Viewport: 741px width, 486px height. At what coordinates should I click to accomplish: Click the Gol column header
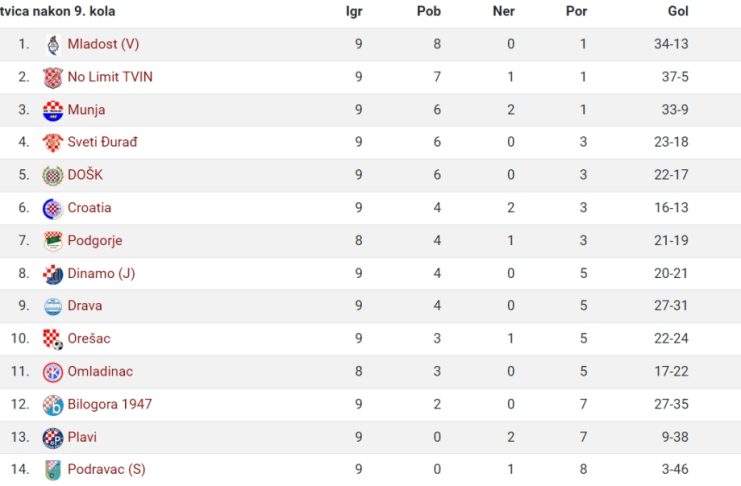678,11
